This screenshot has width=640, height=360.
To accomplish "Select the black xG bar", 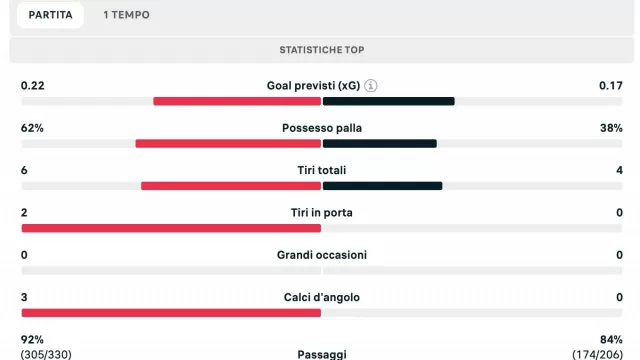I will [389, 101].
